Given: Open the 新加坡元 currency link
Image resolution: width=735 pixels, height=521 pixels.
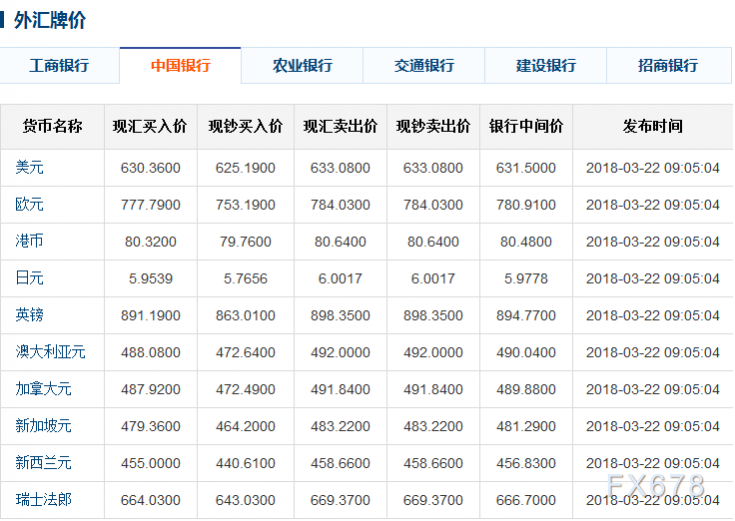Looking at the screenshot, I should (43, 426).
